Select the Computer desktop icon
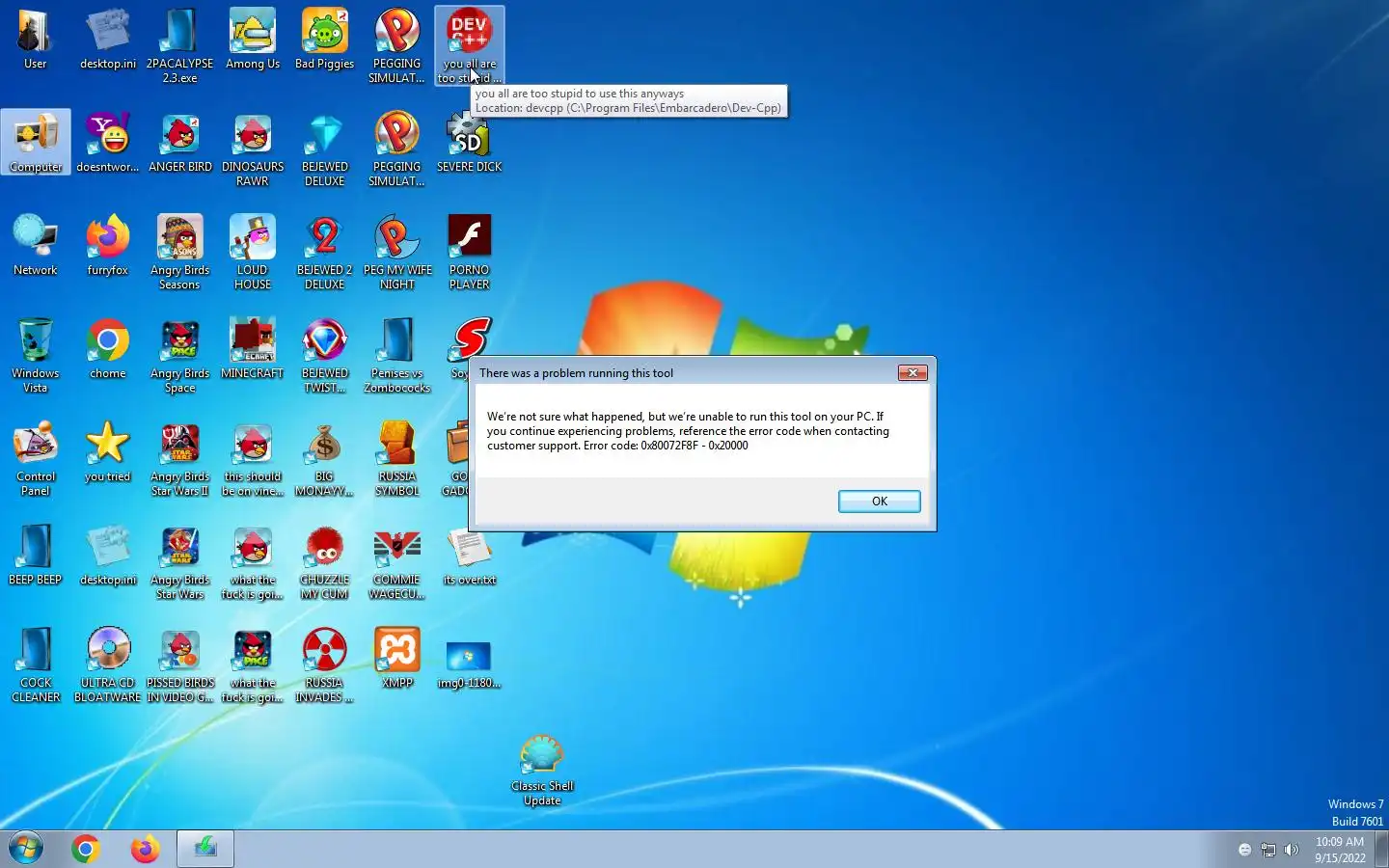Screen dimensions: 1389x868 [36, 143]
